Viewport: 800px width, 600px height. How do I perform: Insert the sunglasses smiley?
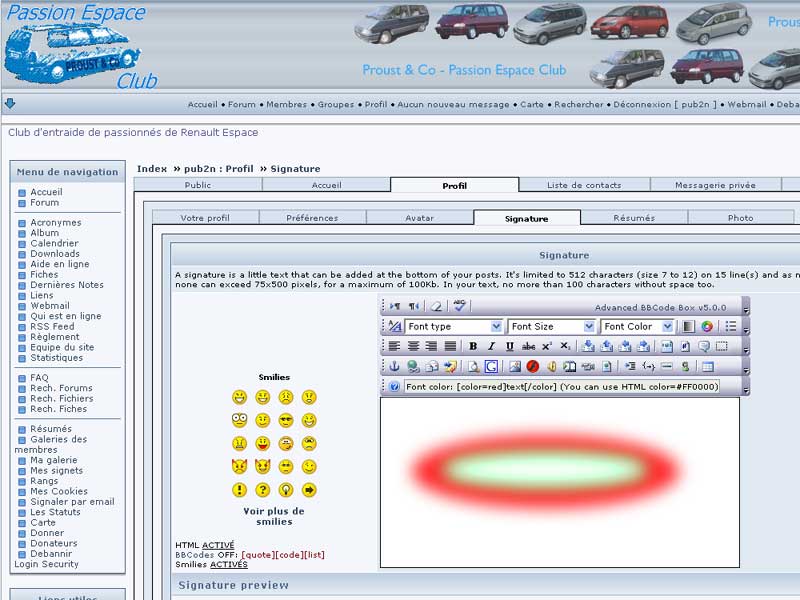tap(286, 420)
